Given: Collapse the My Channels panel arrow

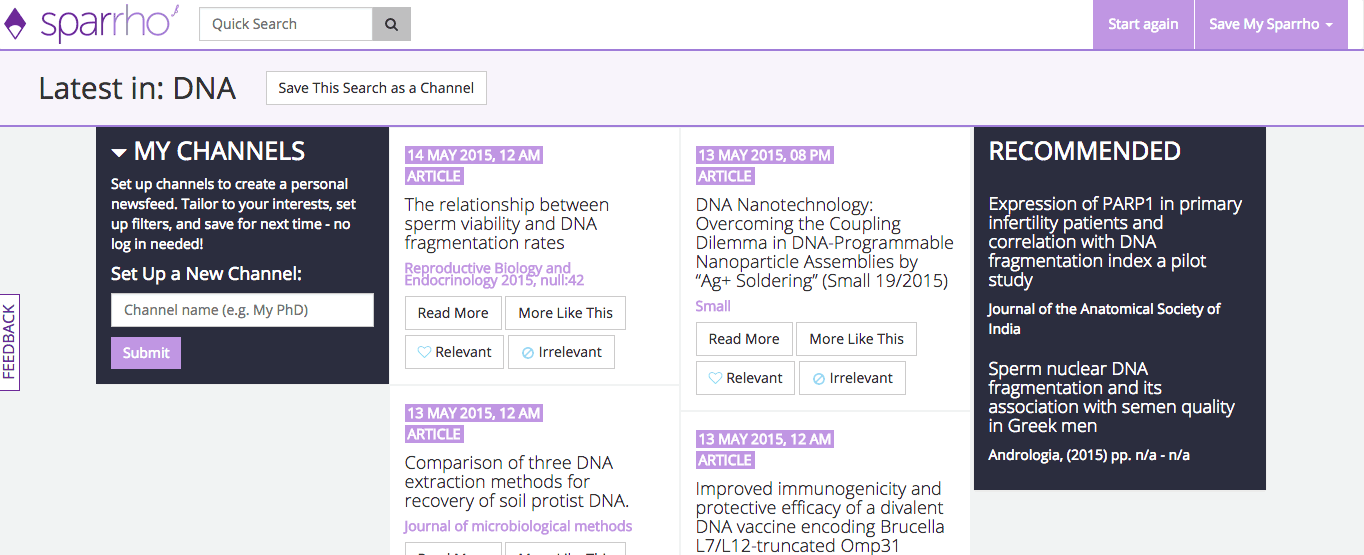Looking at the screenshot, I should click(x=119, y=153).
